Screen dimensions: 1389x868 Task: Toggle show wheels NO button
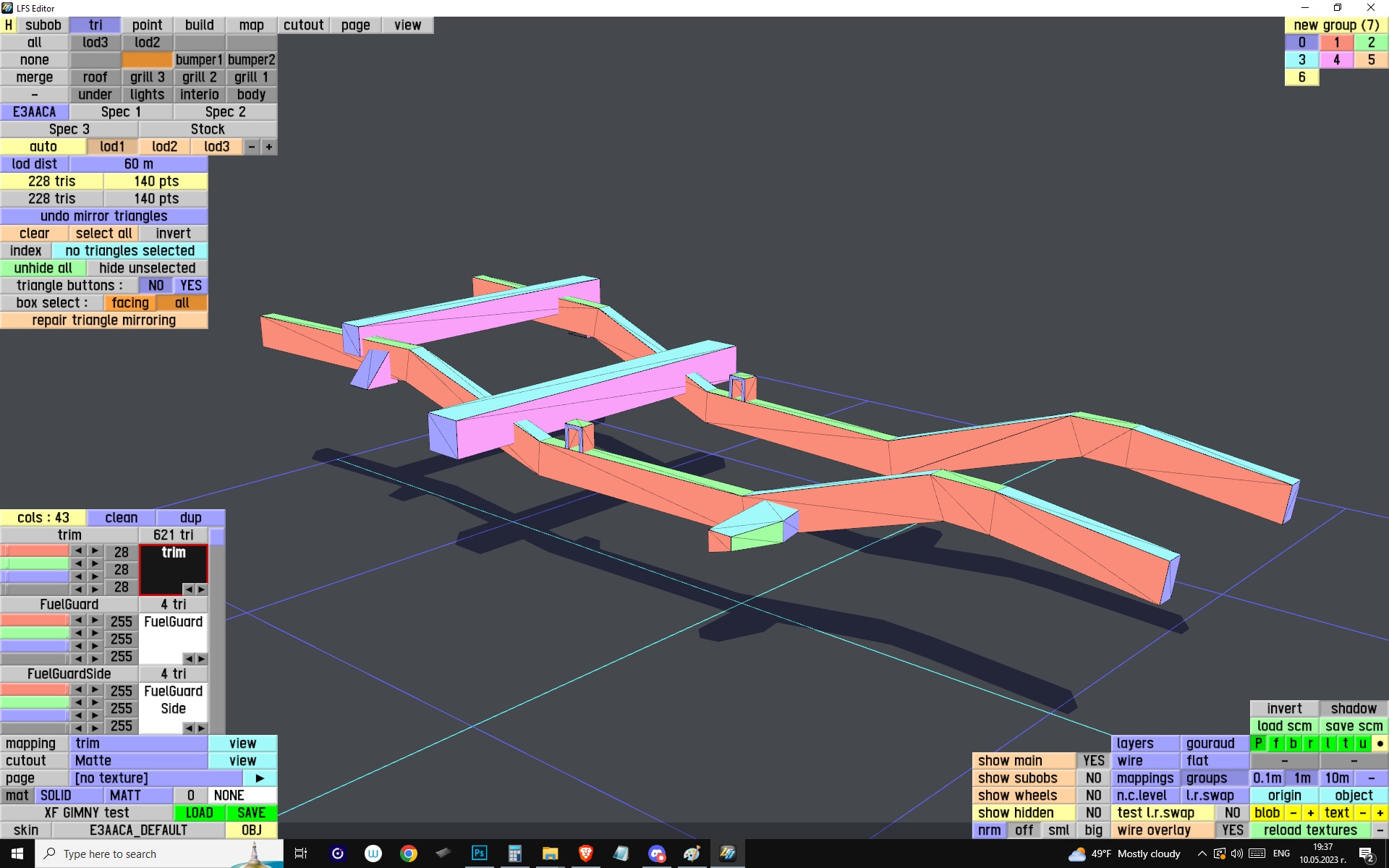pos(1093,795)
